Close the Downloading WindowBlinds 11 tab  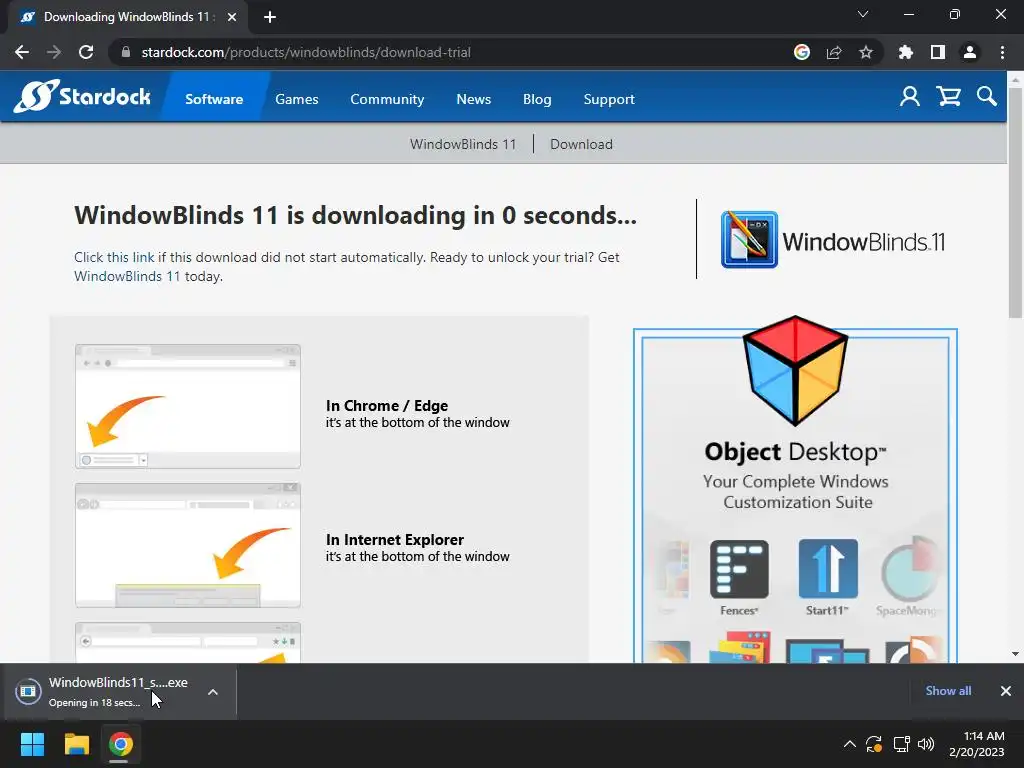[x=232, y=17]
